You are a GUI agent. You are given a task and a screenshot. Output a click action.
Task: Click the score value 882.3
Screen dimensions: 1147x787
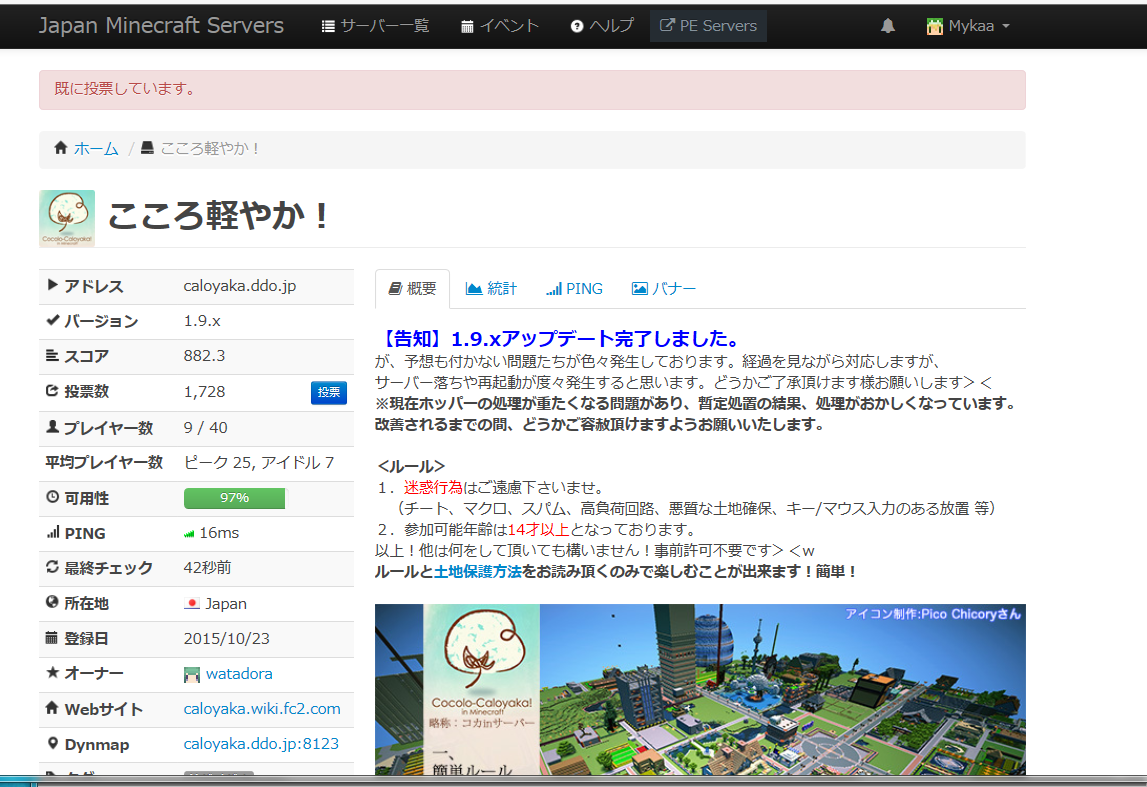(204, 356)
